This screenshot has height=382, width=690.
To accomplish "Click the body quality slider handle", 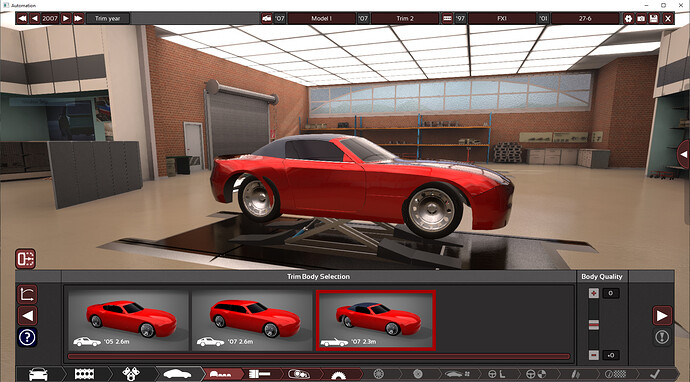I will pyautogui.click(x=594, y=325).
